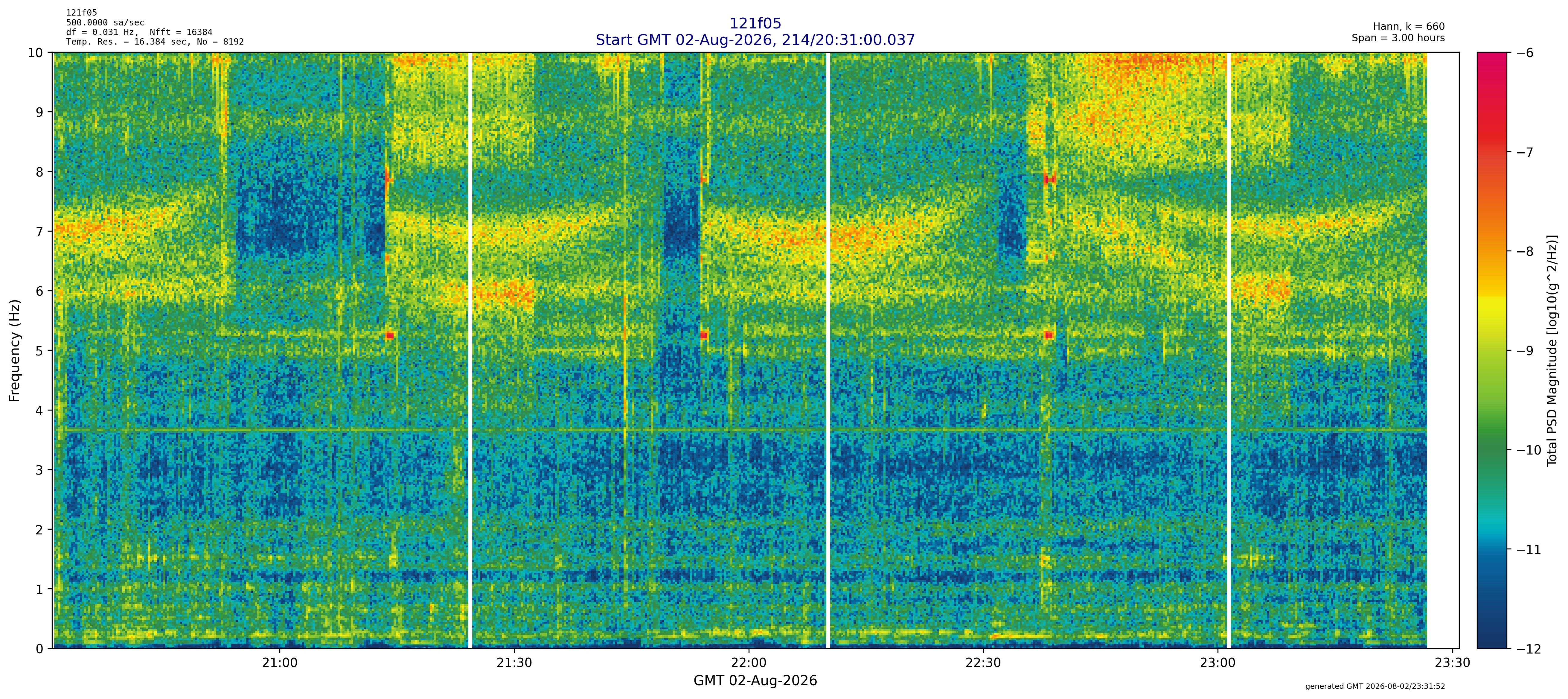Click the colorbar tick label "−11"

[x=1529, y=550]
